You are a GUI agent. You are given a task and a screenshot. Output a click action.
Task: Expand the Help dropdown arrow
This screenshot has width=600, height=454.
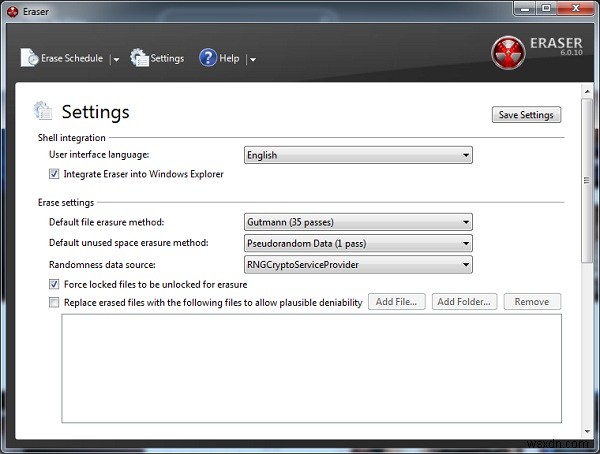(253, 59)
